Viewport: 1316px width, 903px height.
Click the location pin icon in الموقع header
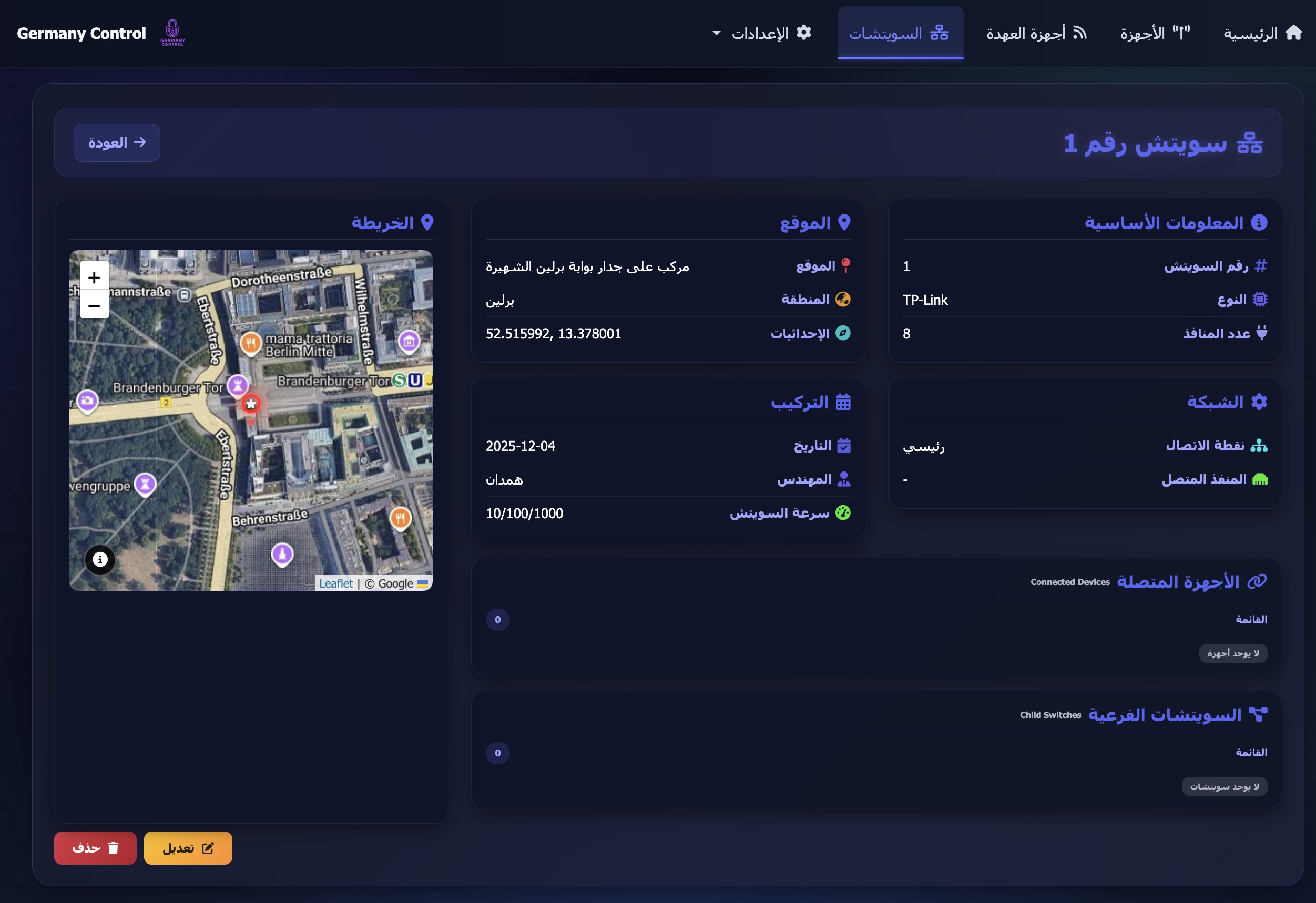844,222
